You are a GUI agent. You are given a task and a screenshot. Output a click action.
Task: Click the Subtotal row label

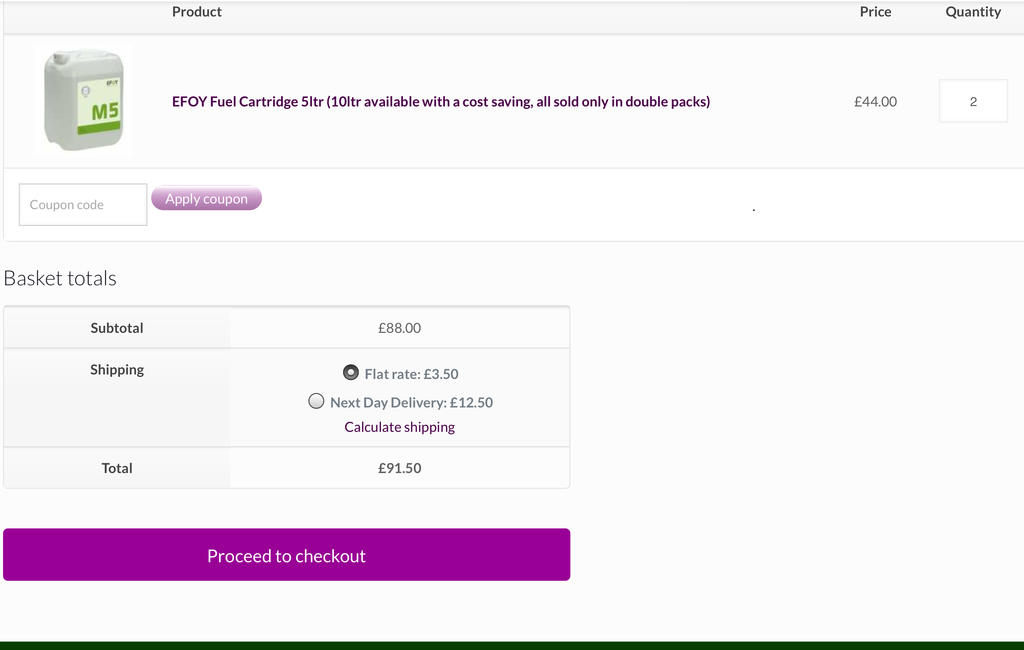click(x=117, y=328)
